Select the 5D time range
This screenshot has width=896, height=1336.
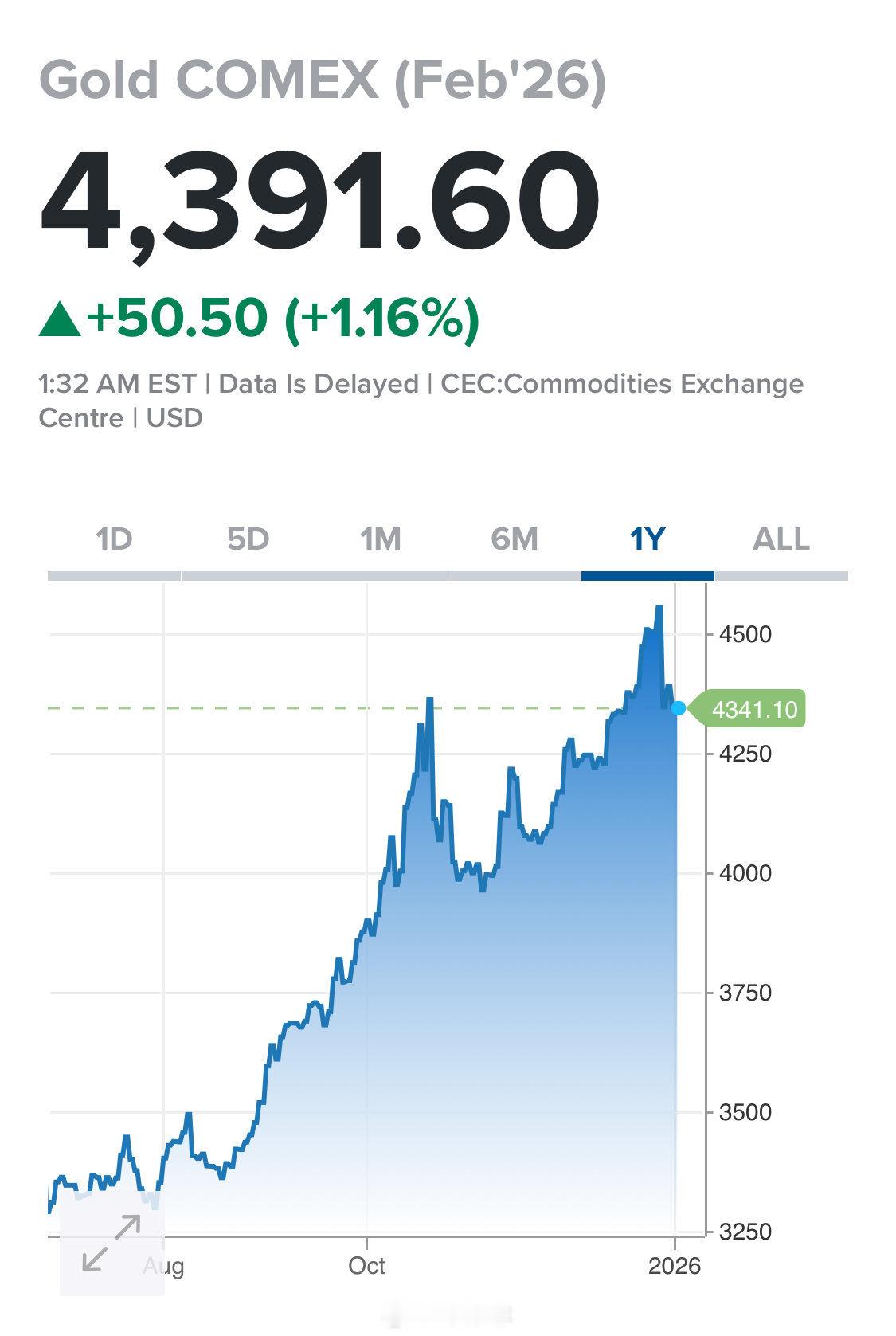coord(247,539)
